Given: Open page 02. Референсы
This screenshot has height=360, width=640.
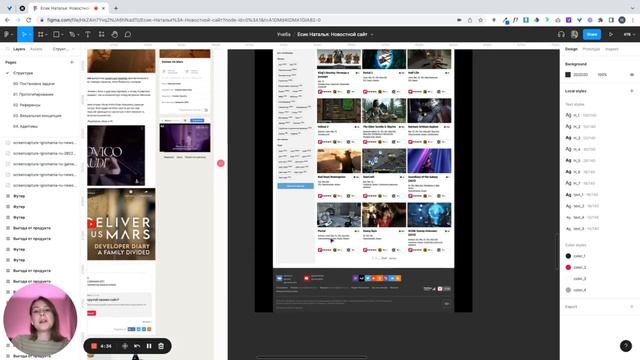Looking at the screenshot, I should 27,105.
